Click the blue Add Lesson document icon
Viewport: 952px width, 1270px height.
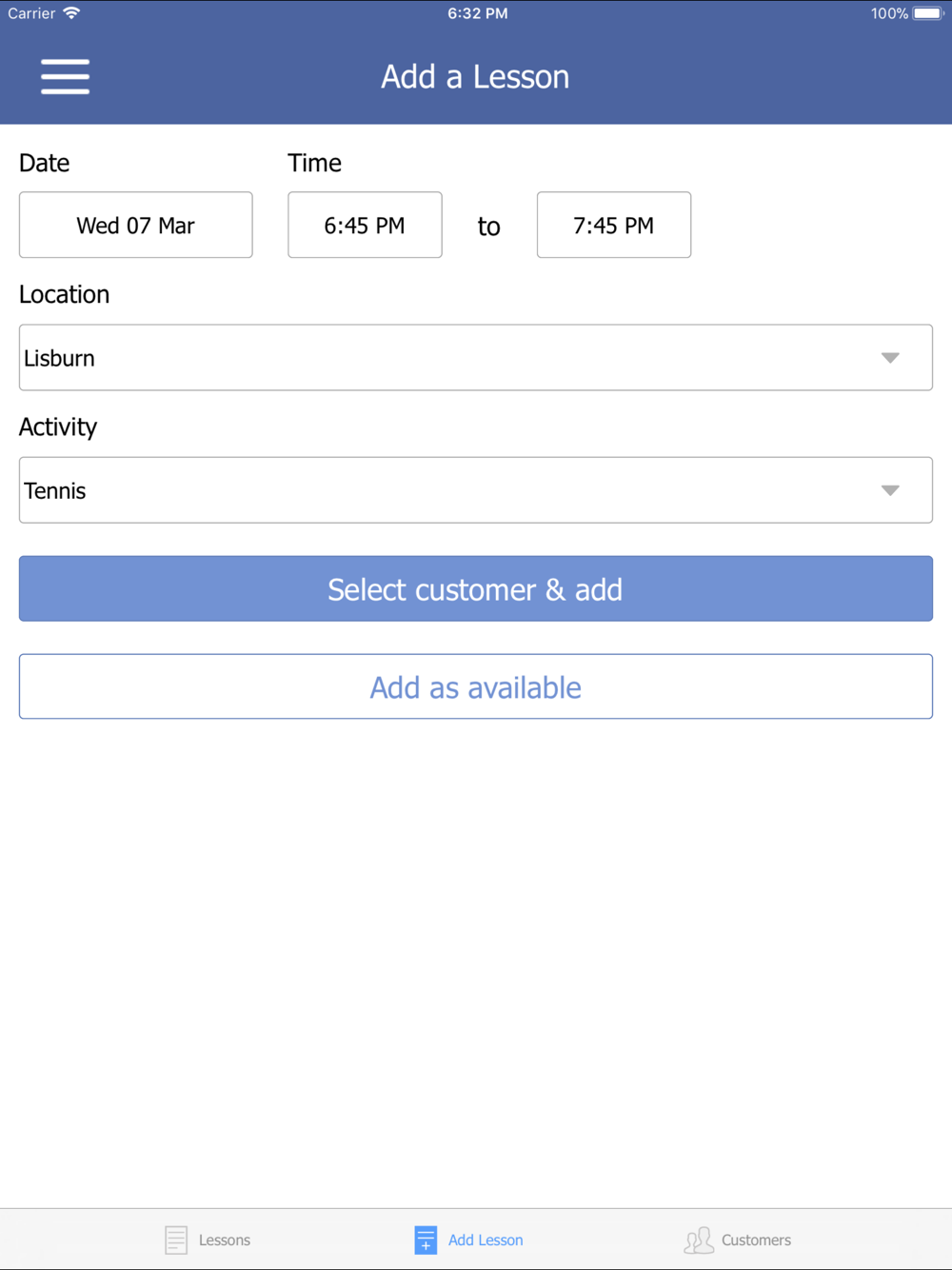coord(426,1240)
